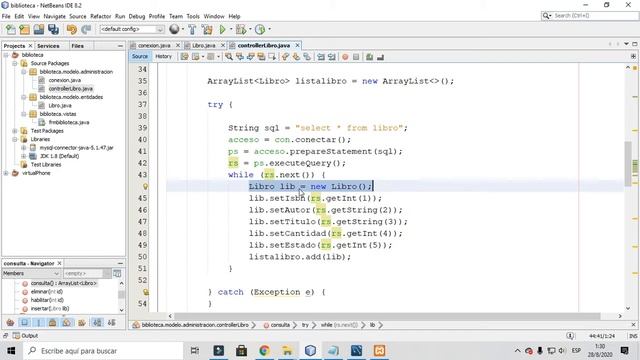640x360 pixels.
Task: Switch to the Libro.java tab
Action: 203,45
